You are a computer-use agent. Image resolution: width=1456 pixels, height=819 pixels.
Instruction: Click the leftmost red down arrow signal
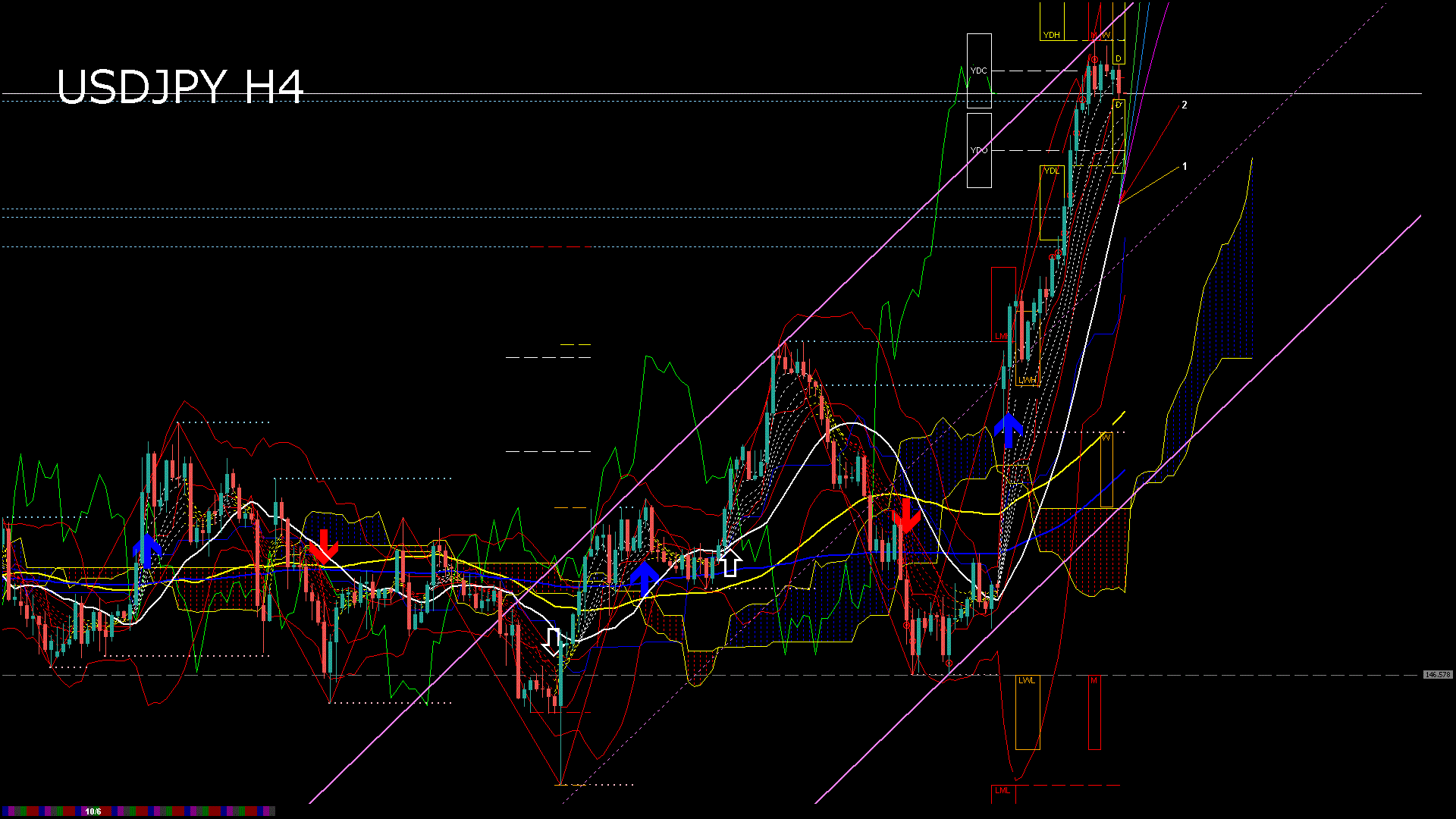click(x=324, y=546)
